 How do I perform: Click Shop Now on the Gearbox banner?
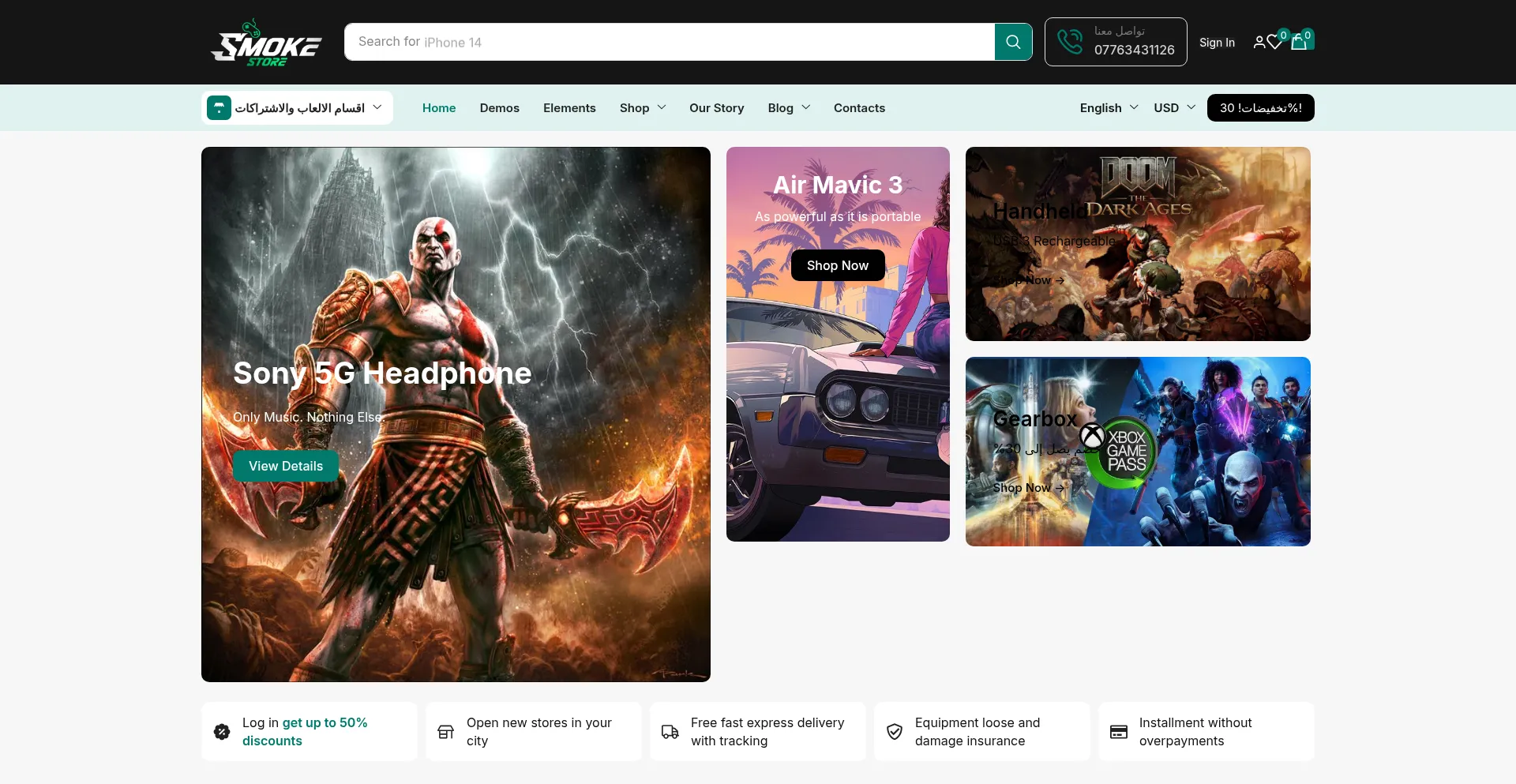[x=1029, y=488]
